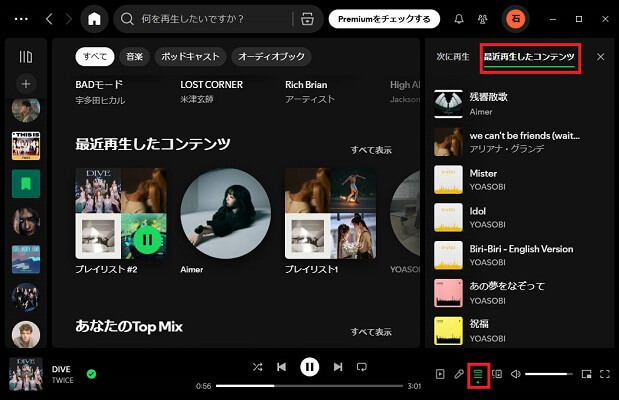619x400 pixels.
Task: Click the TWICE artist name in player
Action: coord(63,380)
